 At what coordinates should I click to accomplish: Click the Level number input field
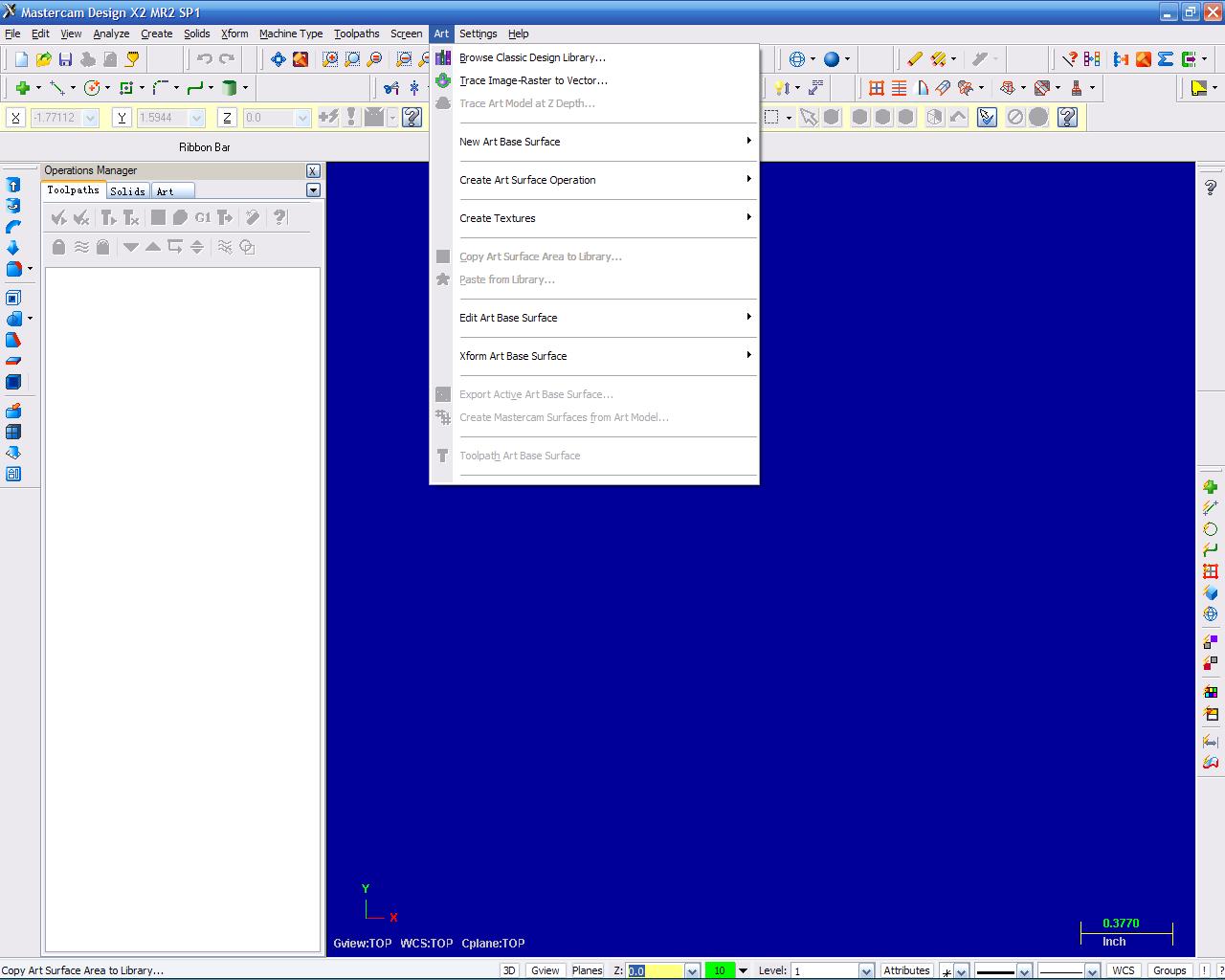point(825,970)
